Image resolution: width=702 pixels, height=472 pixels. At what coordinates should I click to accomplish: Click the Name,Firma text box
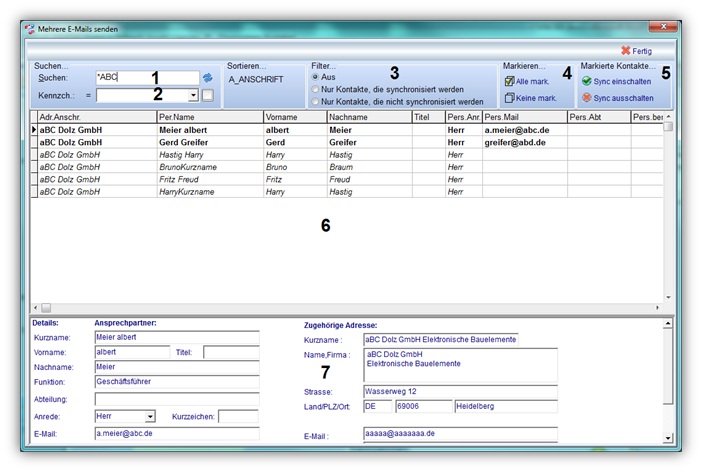click(460, 365)
